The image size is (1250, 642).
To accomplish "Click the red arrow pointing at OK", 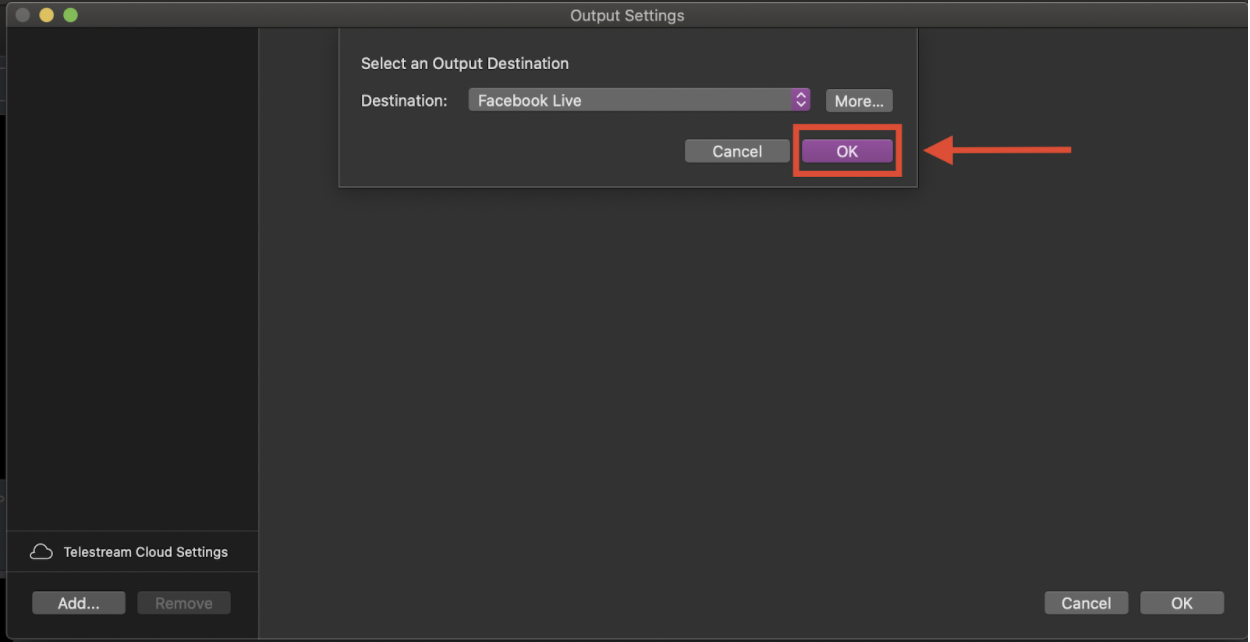I will tap(997, 151).
